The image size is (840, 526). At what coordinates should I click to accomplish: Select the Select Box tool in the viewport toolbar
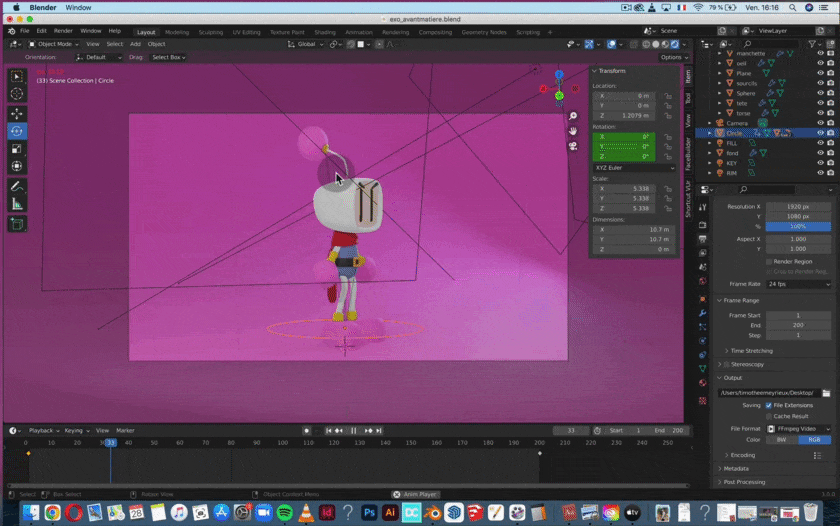pyautogui.click(x=17, y=76)
